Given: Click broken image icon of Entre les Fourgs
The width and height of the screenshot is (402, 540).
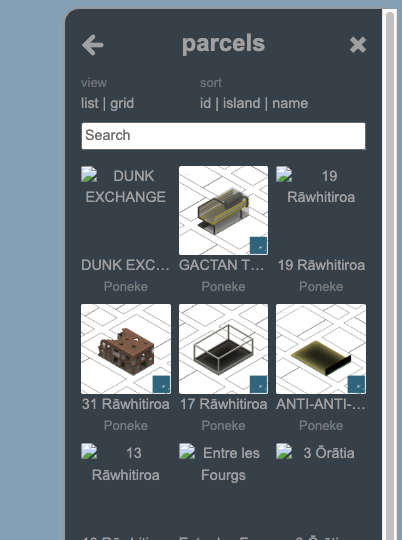Looking at the screenshot, I should click(x=187, y=451).
